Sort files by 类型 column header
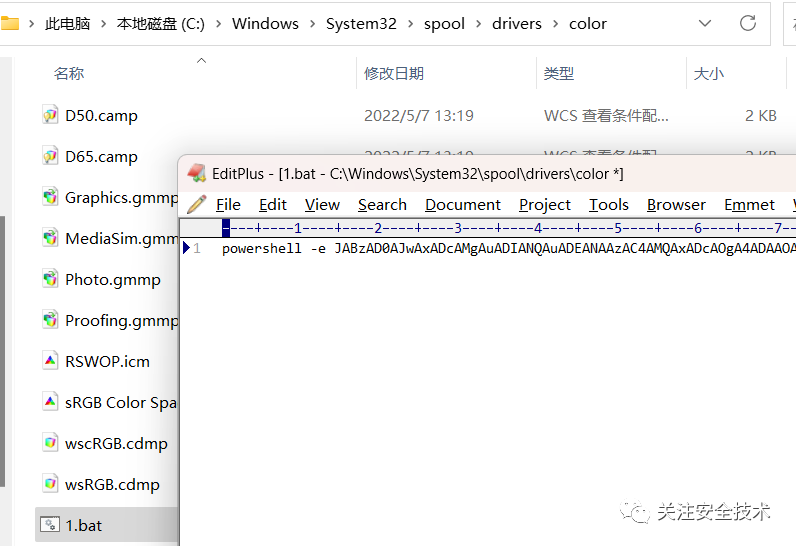The width and height of the screenshot is (796, 546). pyautogui.click(x=559, y=74)
